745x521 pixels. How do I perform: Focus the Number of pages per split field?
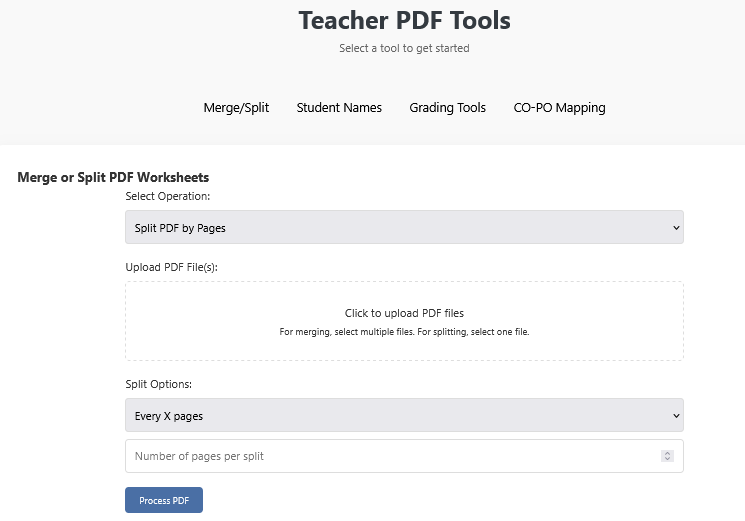(x=390, y=456)
